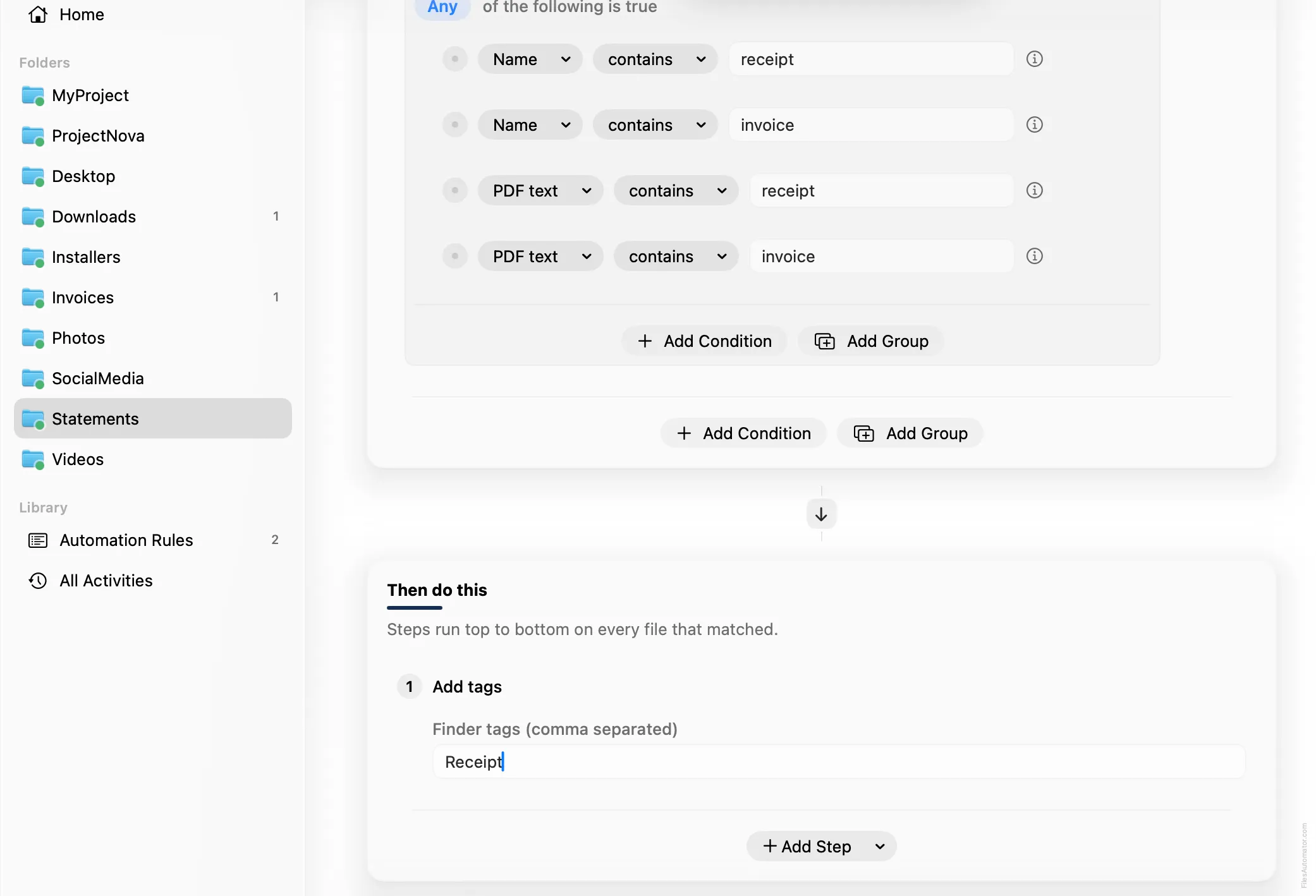Click the Desktop folder icon
Image resolution: width=1316 pixels, height=896 pixels.
[33, 177]
